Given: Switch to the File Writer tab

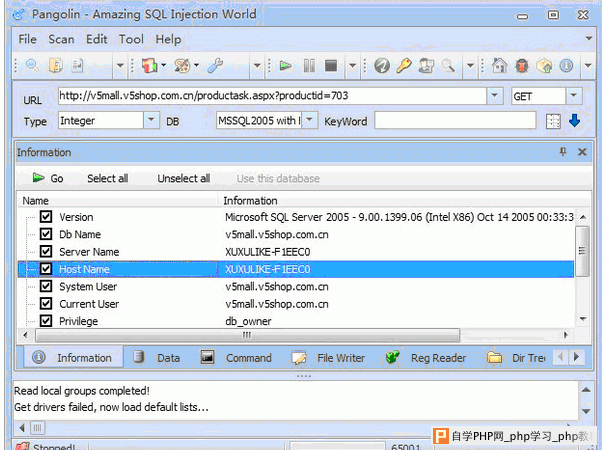Looking at the screenshot, I should coord(327,357).
